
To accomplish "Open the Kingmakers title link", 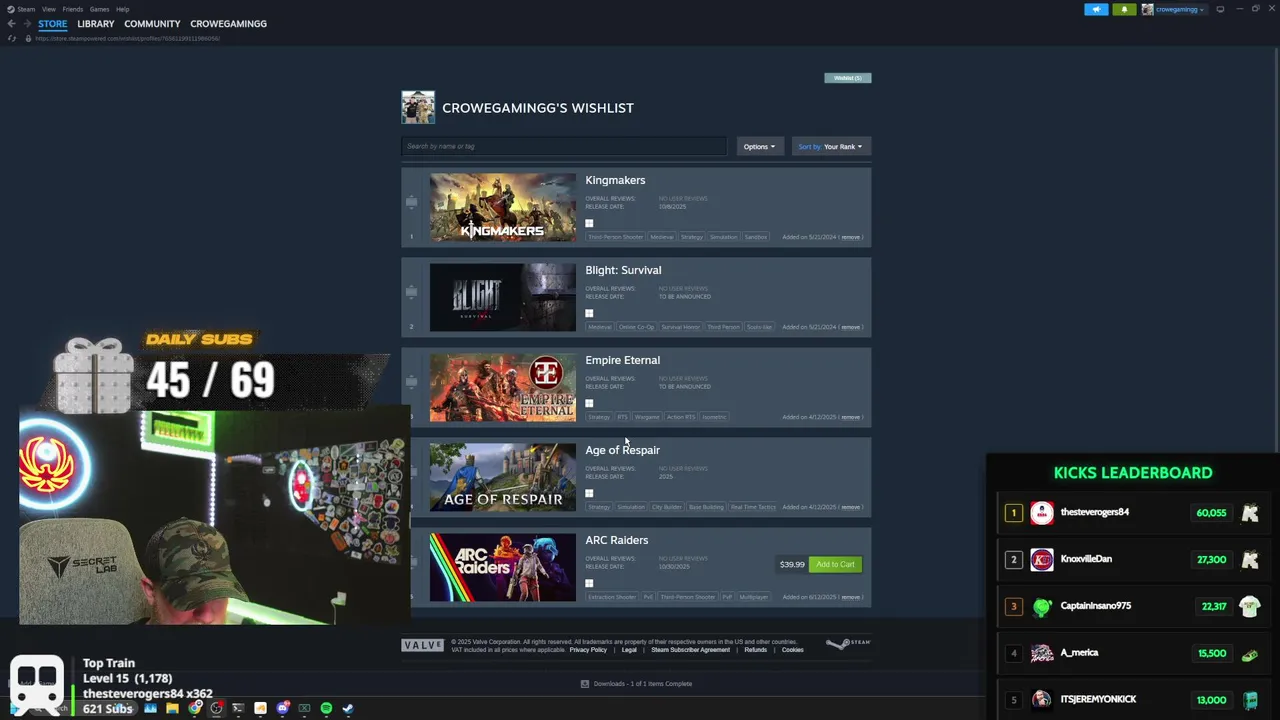I will [x=615, y=180].
